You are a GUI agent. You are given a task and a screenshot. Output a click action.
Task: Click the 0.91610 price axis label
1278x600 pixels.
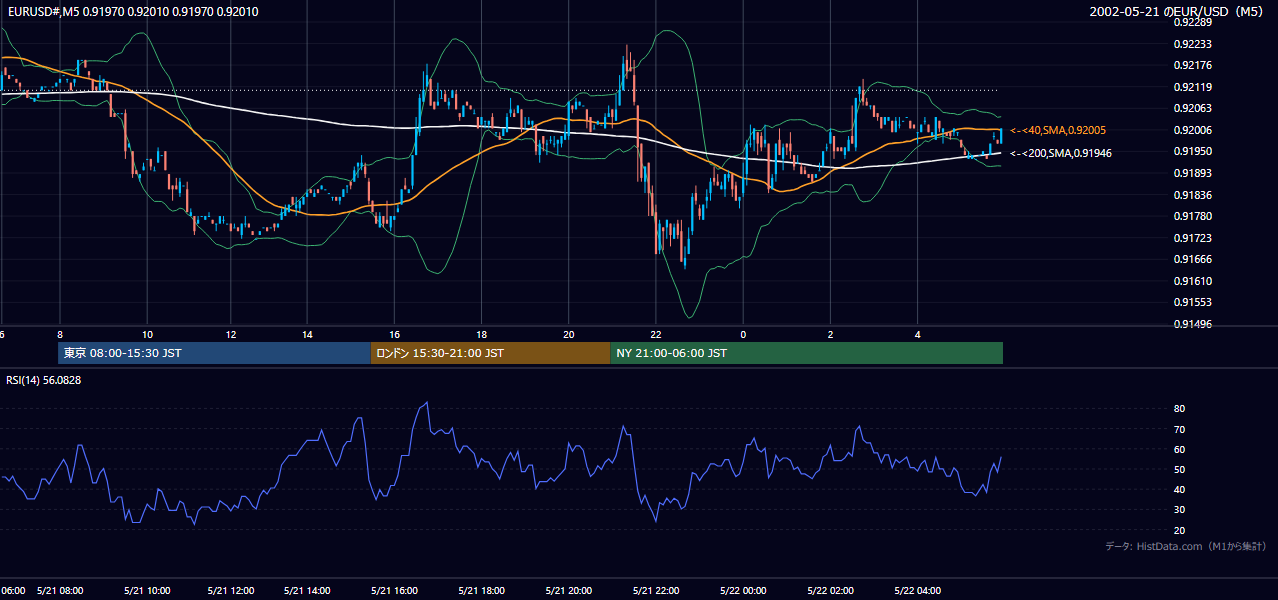point(1192,281)
